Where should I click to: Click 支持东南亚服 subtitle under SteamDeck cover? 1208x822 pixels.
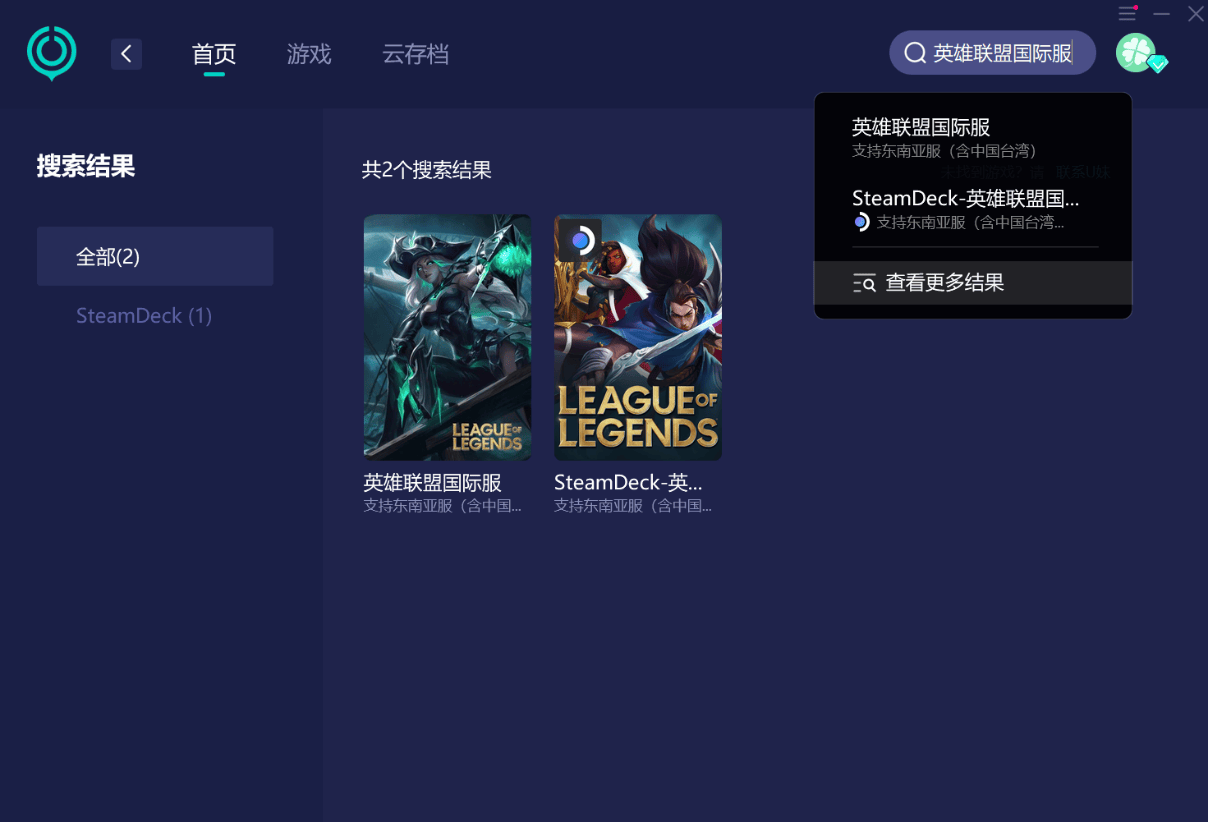(x=633, y=506)
